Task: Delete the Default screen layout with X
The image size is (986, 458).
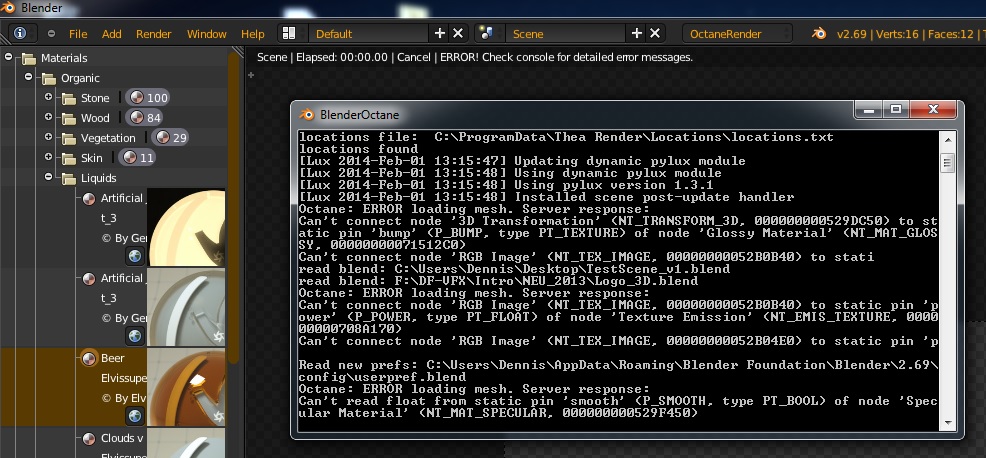Action: click(x=458, y=33)
